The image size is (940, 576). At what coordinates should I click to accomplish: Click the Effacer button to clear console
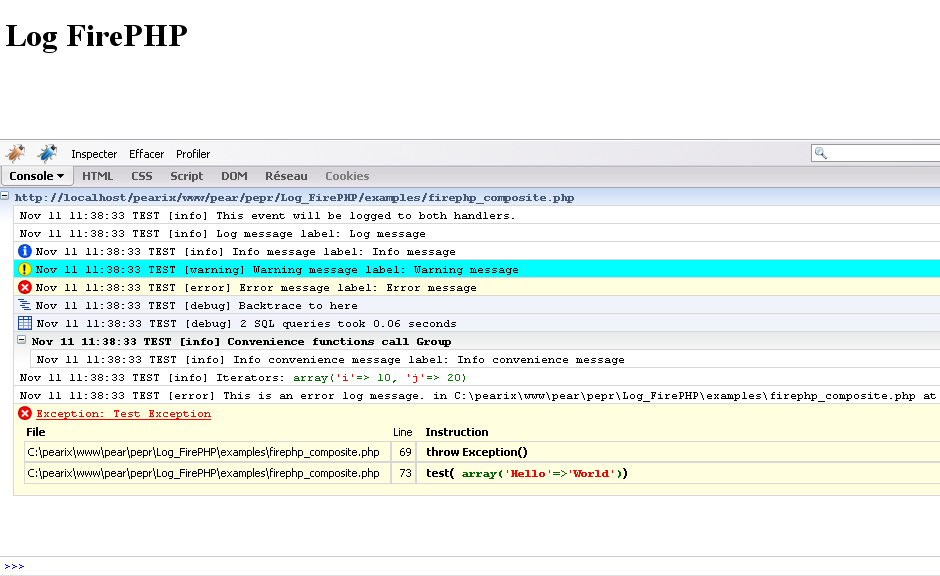[146, 154]
